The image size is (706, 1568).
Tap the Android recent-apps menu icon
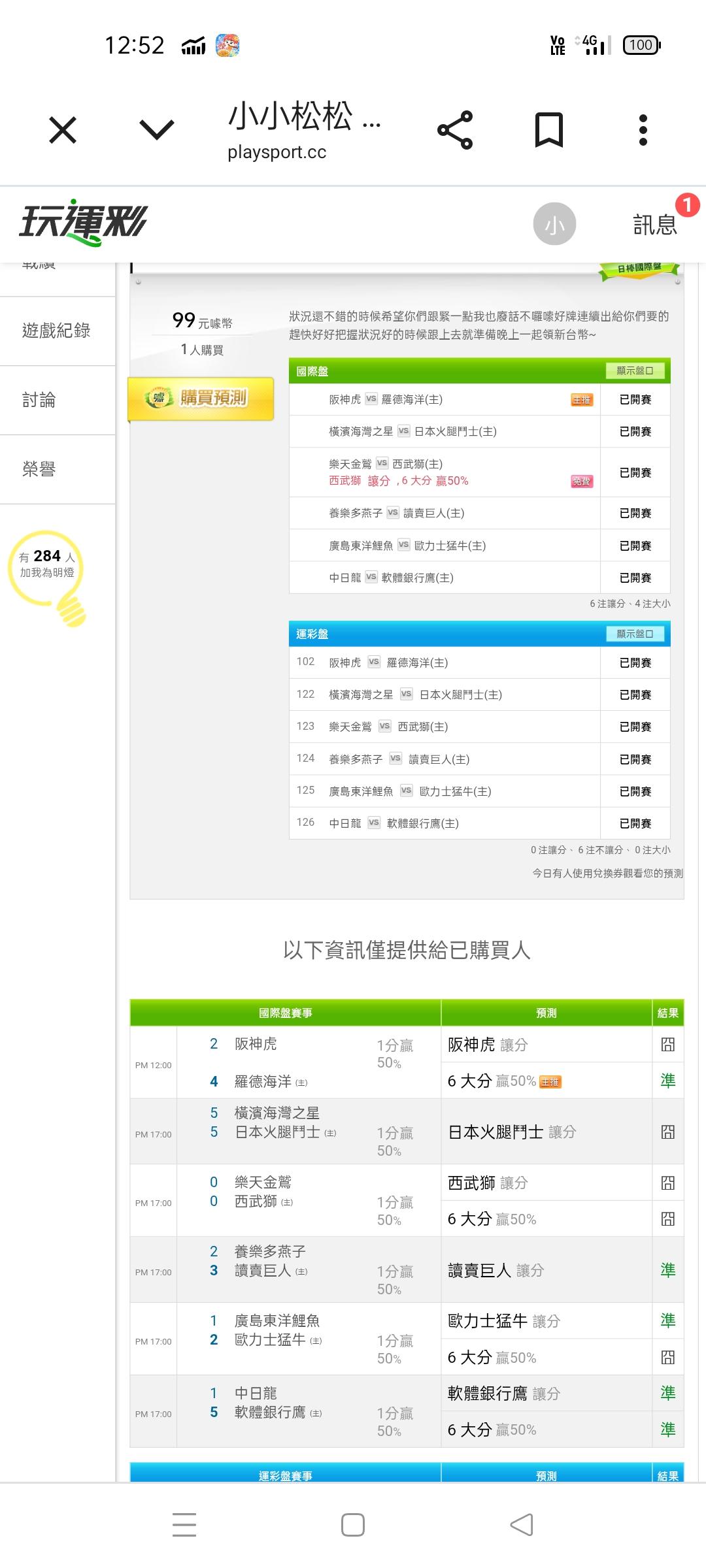pyautogui.click(x=184, y=1524)
